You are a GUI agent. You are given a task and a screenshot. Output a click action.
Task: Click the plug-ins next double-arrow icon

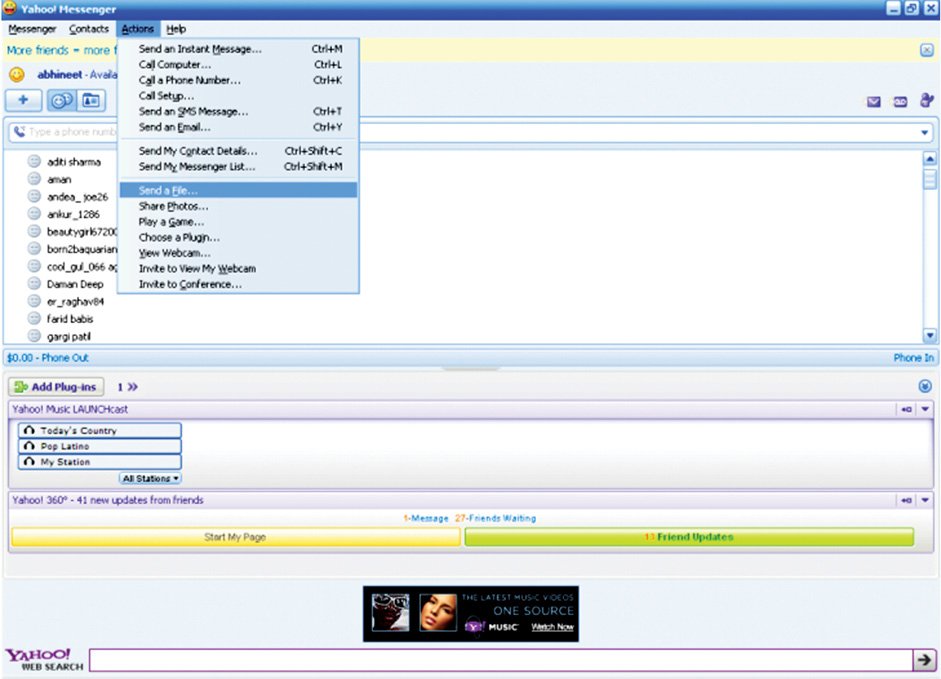(133, 387)
